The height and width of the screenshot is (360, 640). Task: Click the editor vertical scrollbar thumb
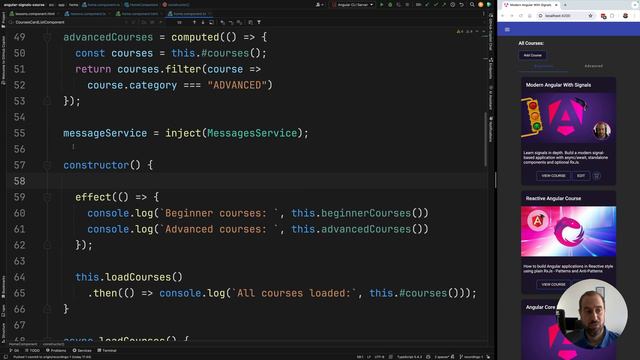coord(485,139)
